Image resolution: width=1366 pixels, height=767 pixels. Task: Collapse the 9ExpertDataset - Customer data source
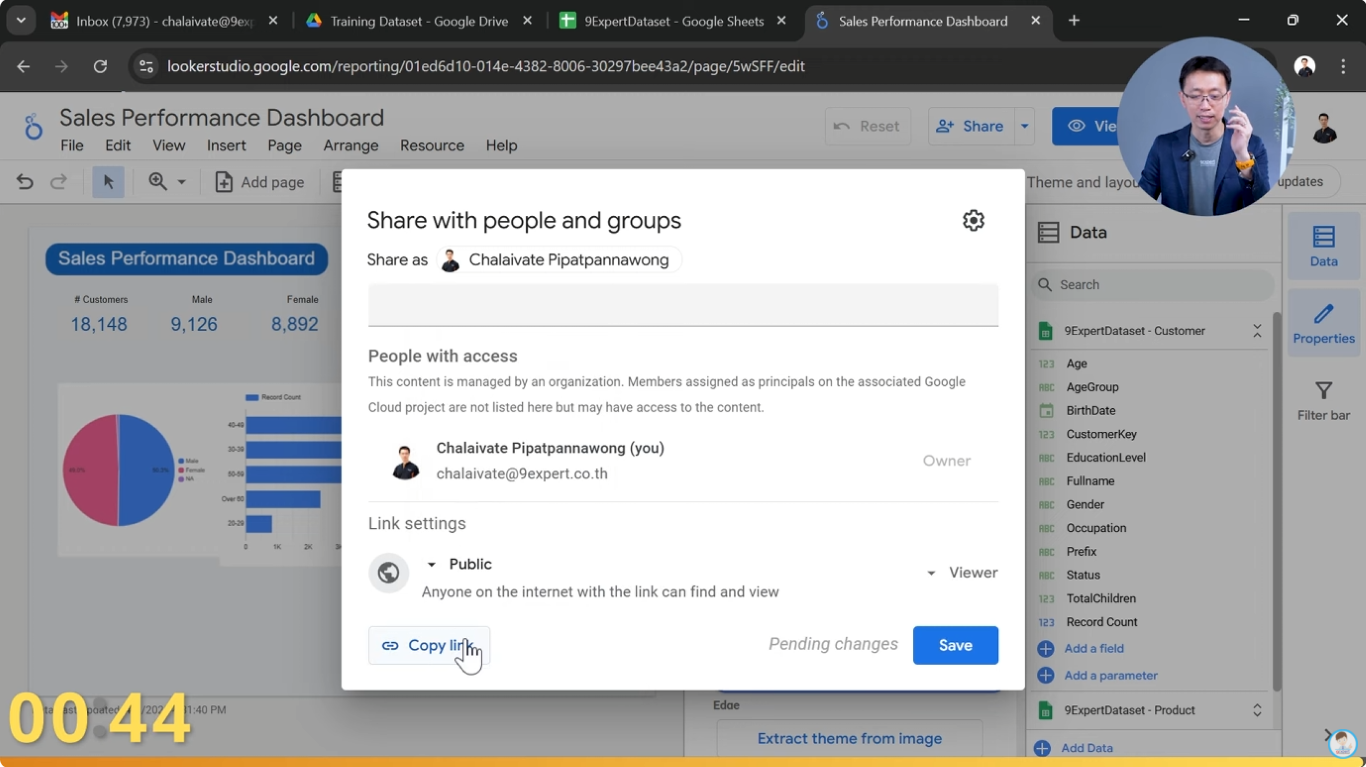coord(1257,330)
